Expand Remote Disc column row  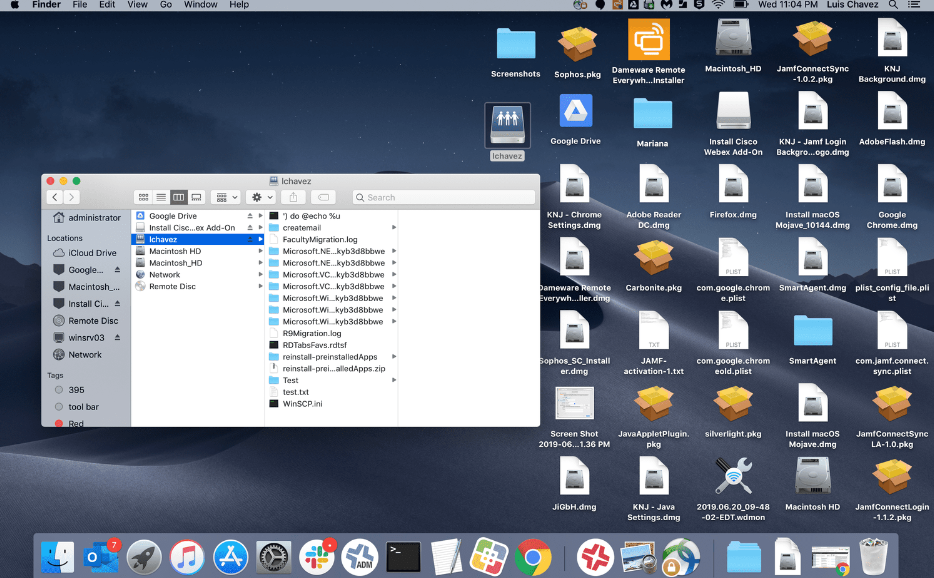260,286
